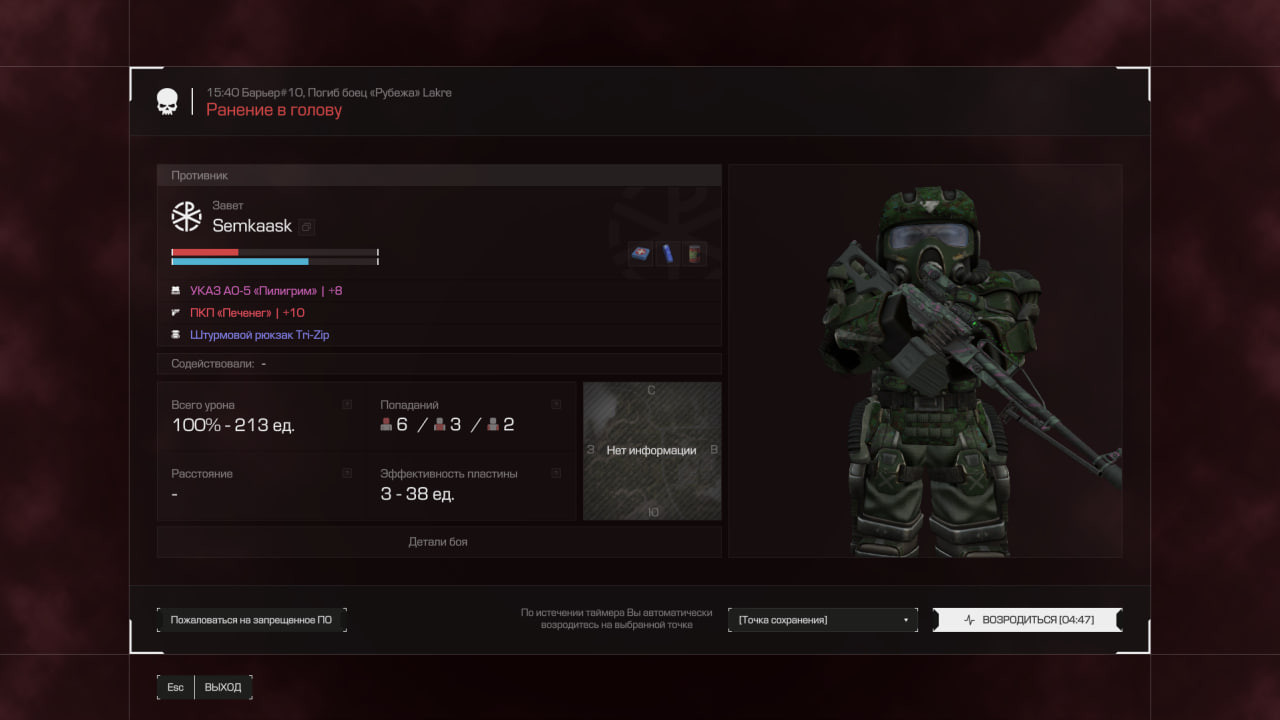The height and width of the screenshot is (720, 1280).
Task: Click the 3 - 38 ед. plate value
Action: [417, 493]
